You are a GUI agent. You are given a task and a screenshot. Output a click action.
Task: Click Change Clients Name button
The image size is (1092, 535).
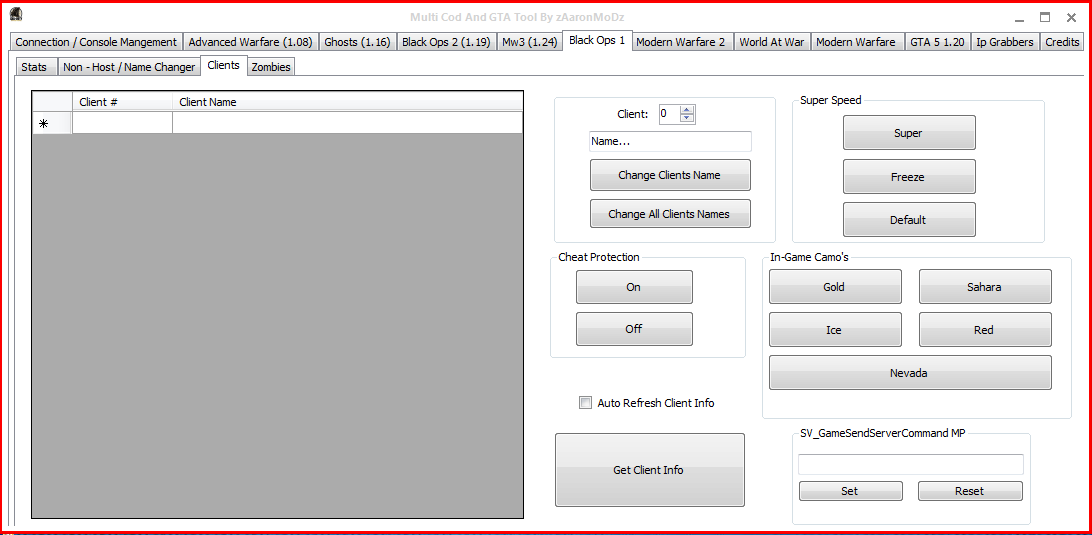(670, 175)
